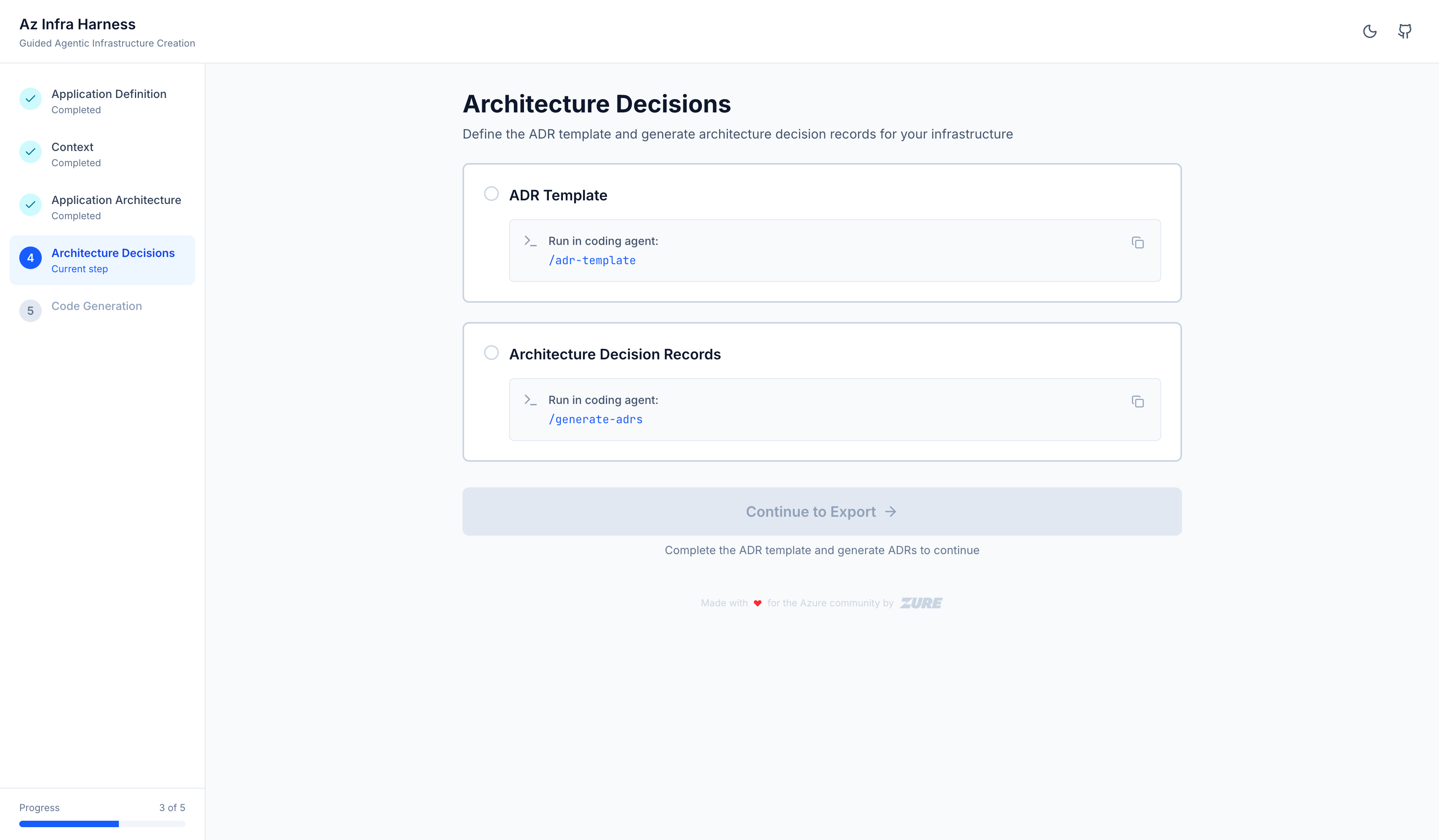The image size is (1439, 840).
Task: Select the /adr-template command text
Action: click(591, 261)
